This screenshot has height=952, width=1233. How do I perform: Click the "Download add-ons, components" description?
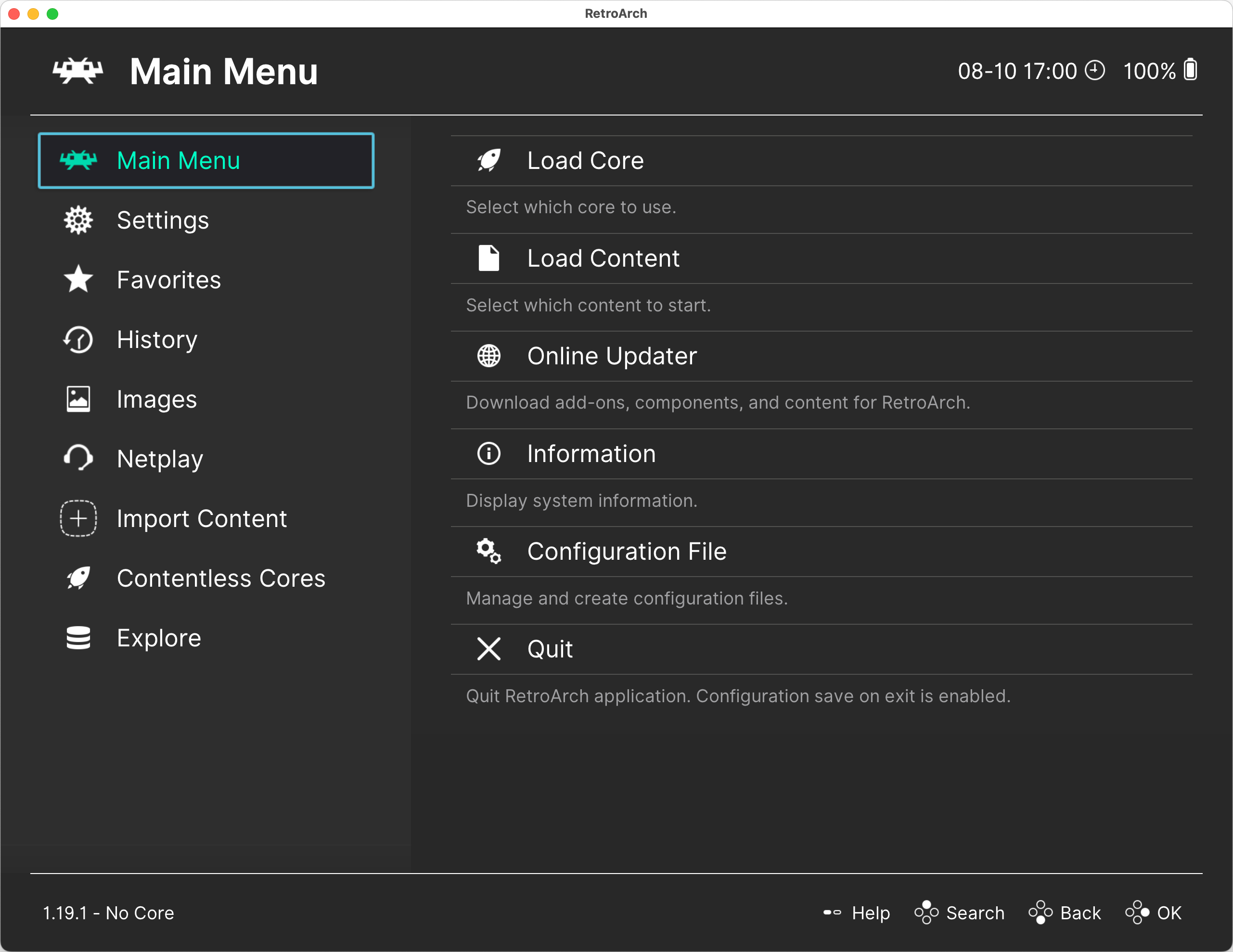pos(718,402)
